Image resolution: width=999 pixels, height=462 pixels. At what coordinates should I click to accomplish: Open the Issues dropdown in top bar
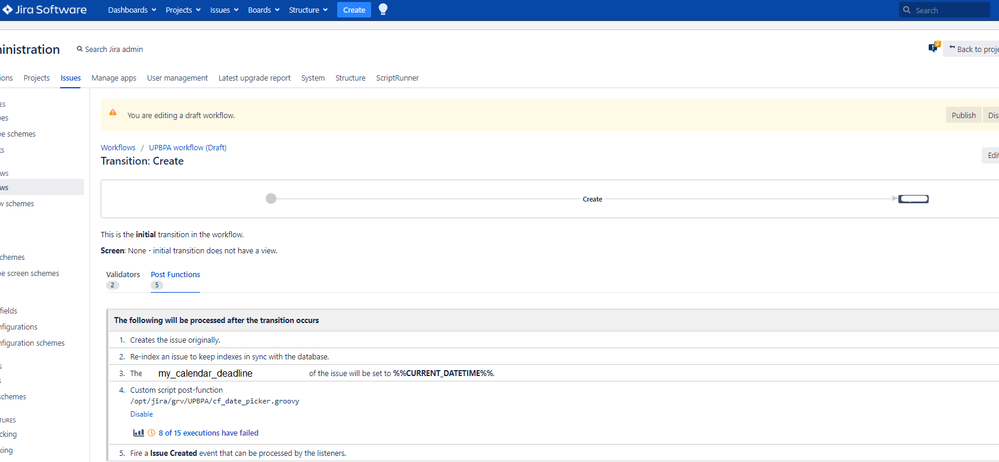click(224, 10)
